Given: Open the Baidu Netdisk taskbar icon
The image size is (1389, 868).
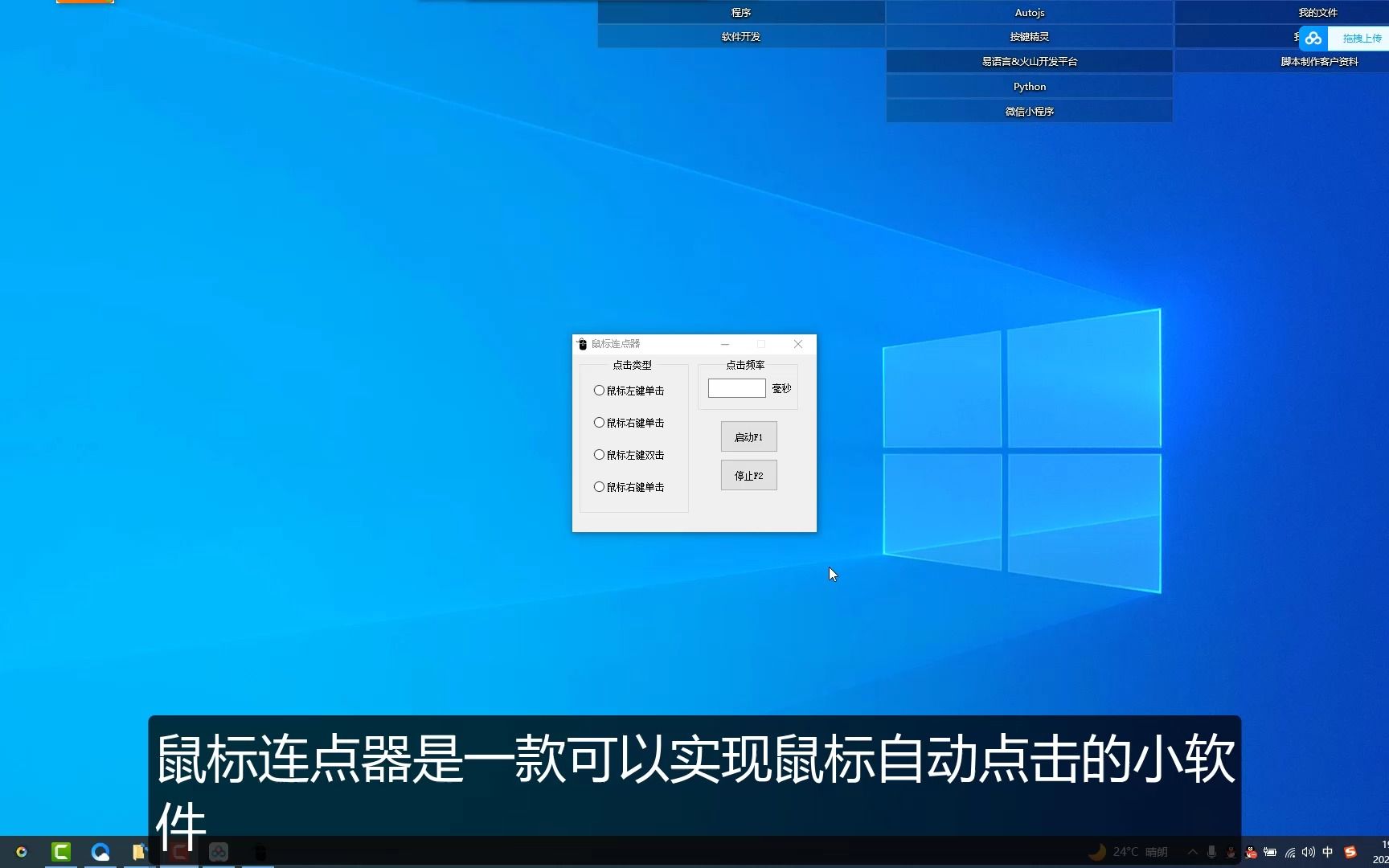Looking at the screenshot, I should point(219,852).
